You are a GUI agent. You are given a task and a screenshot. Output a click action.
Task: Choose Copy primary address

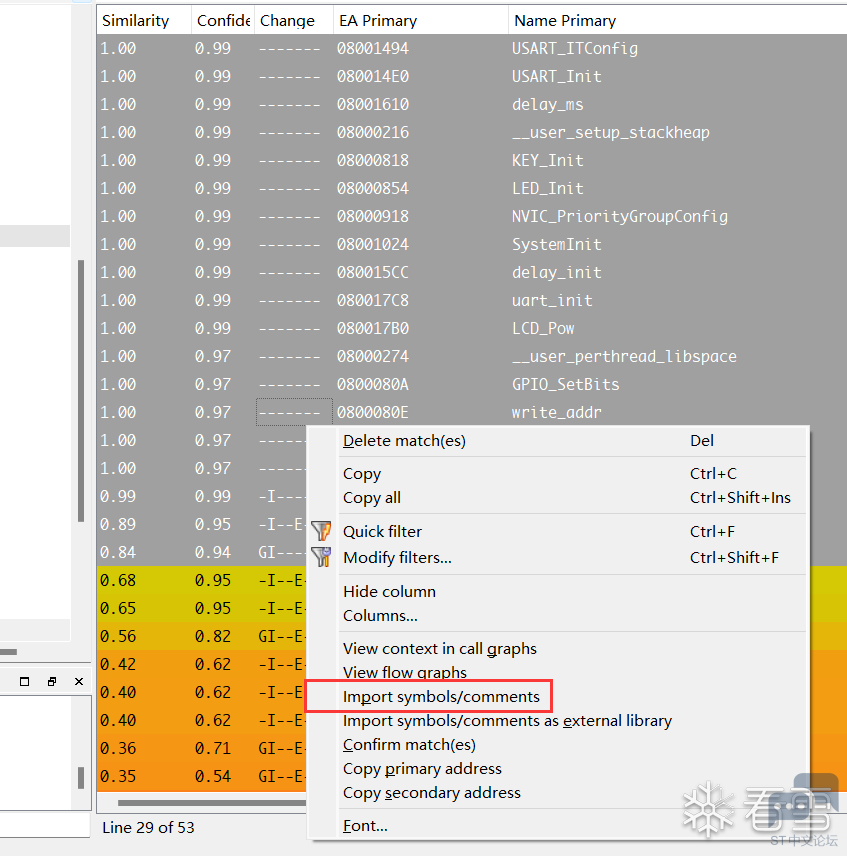(x=557, y=769)
